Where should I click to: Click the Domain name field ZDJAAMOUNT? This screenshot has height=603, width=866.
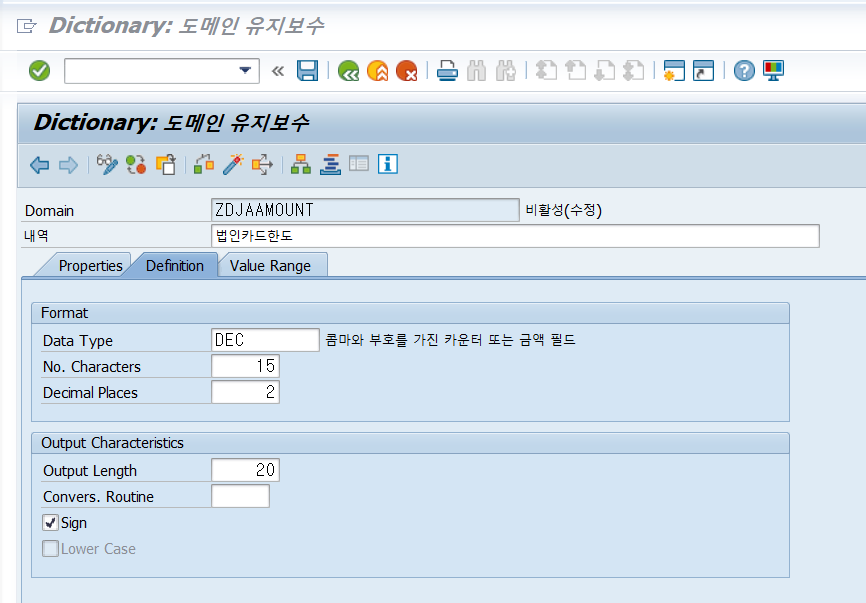tap(365, 210)
